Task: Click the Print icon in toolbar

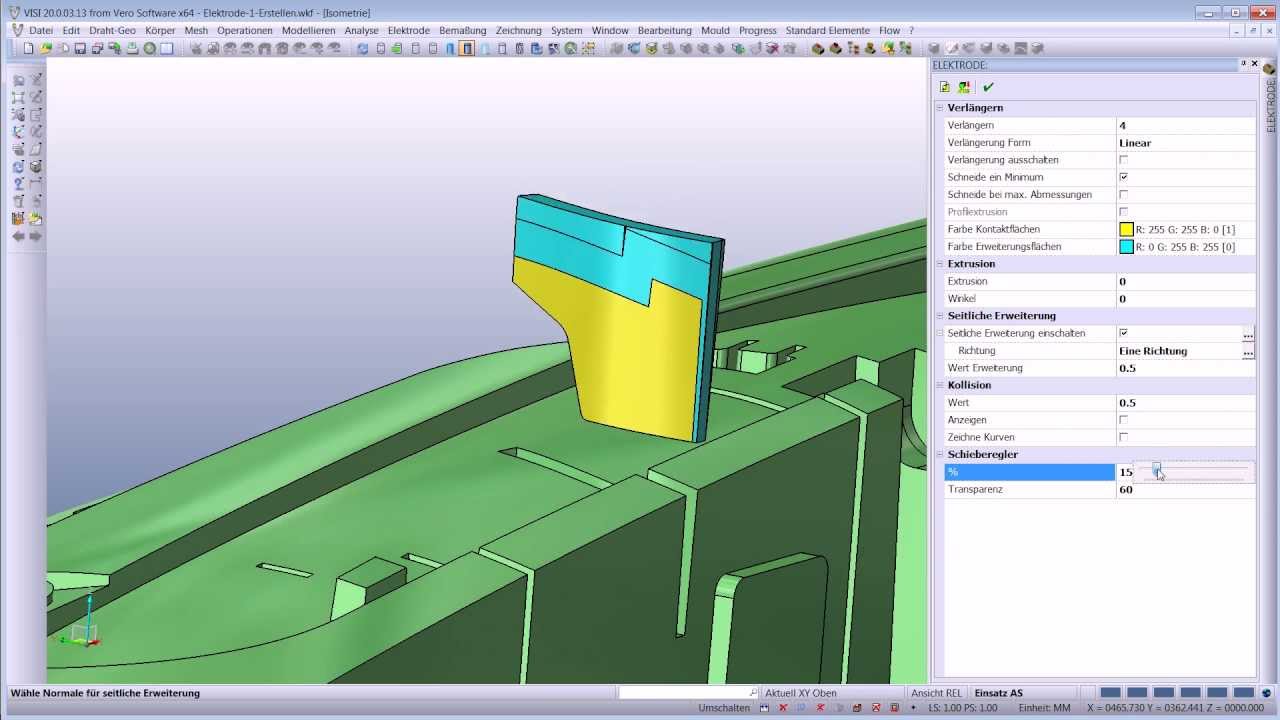Action: pos(132,48)
